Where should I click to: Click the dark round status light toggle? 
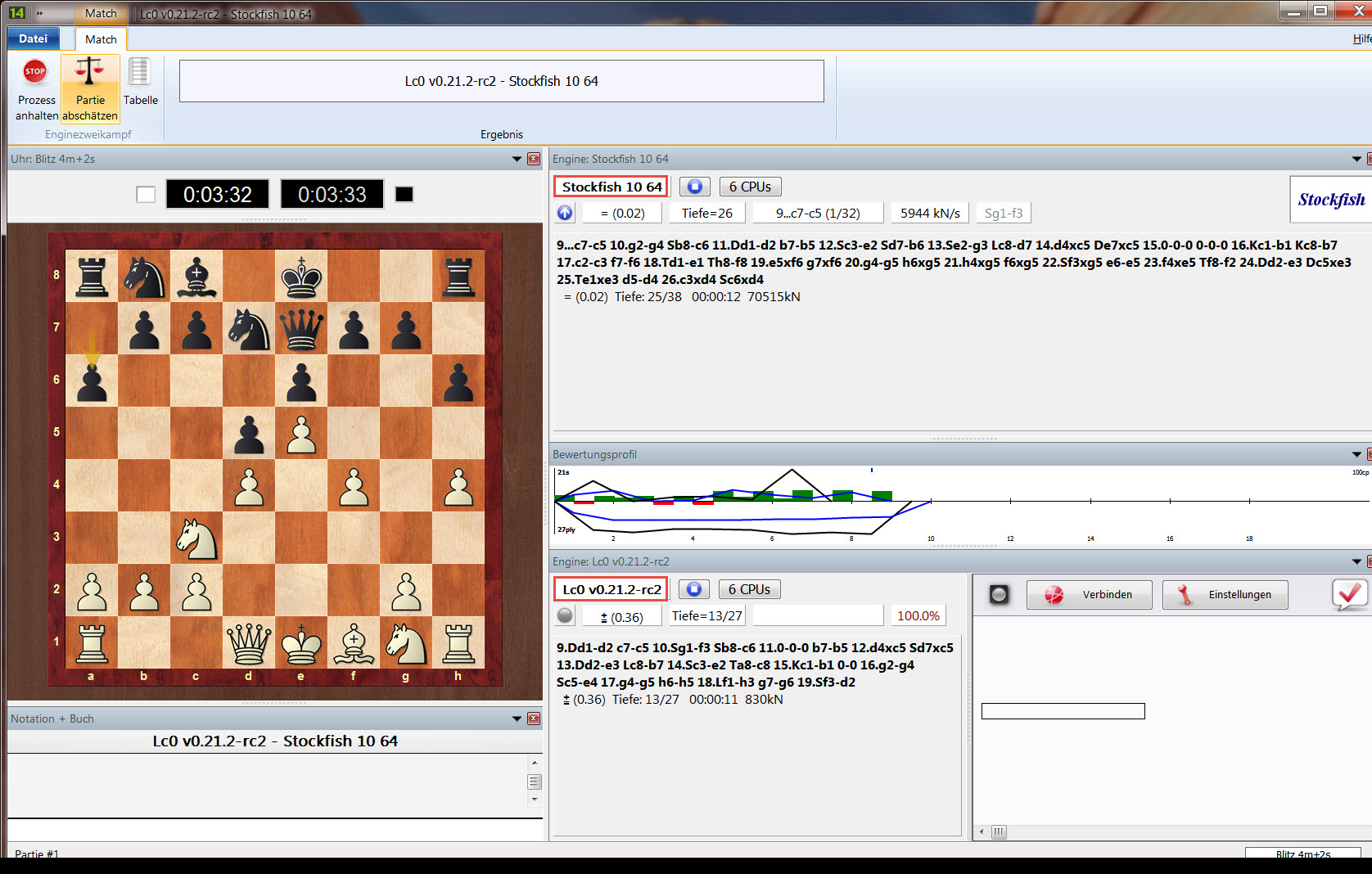click(999, 595)
